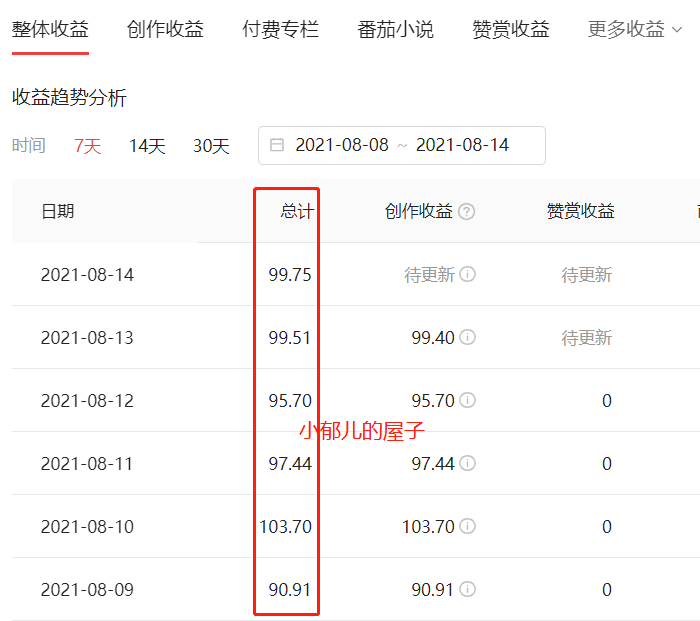The width and height of the screenshot is (700, 621).
Task: Click the 创作收益 column header text
Action: click(x=419, y=211)
